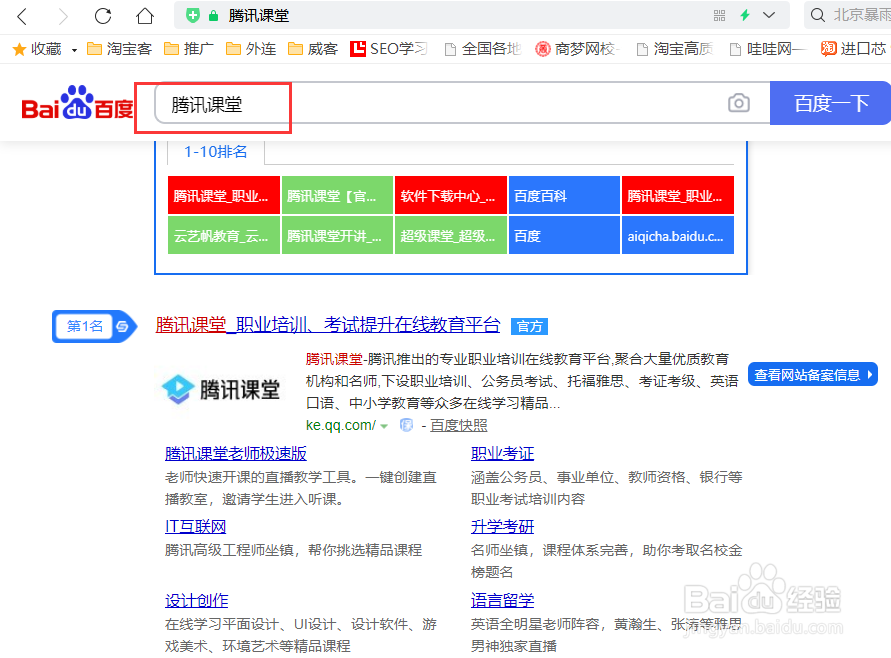Click the 百度快照 cached page link

(x=458, y=424)
